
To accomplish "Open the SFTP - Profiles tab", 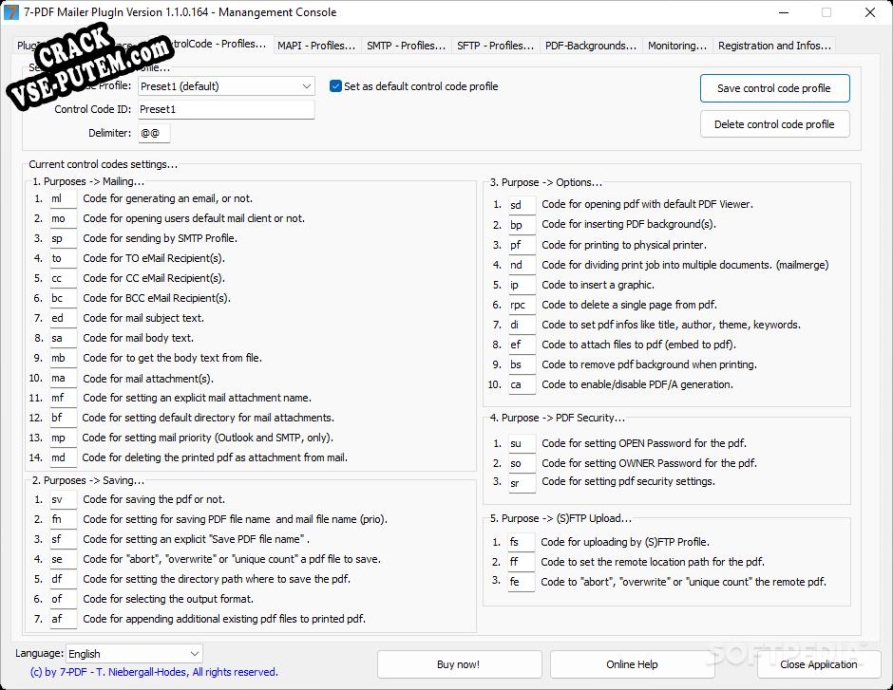I will tap(495, 46).
